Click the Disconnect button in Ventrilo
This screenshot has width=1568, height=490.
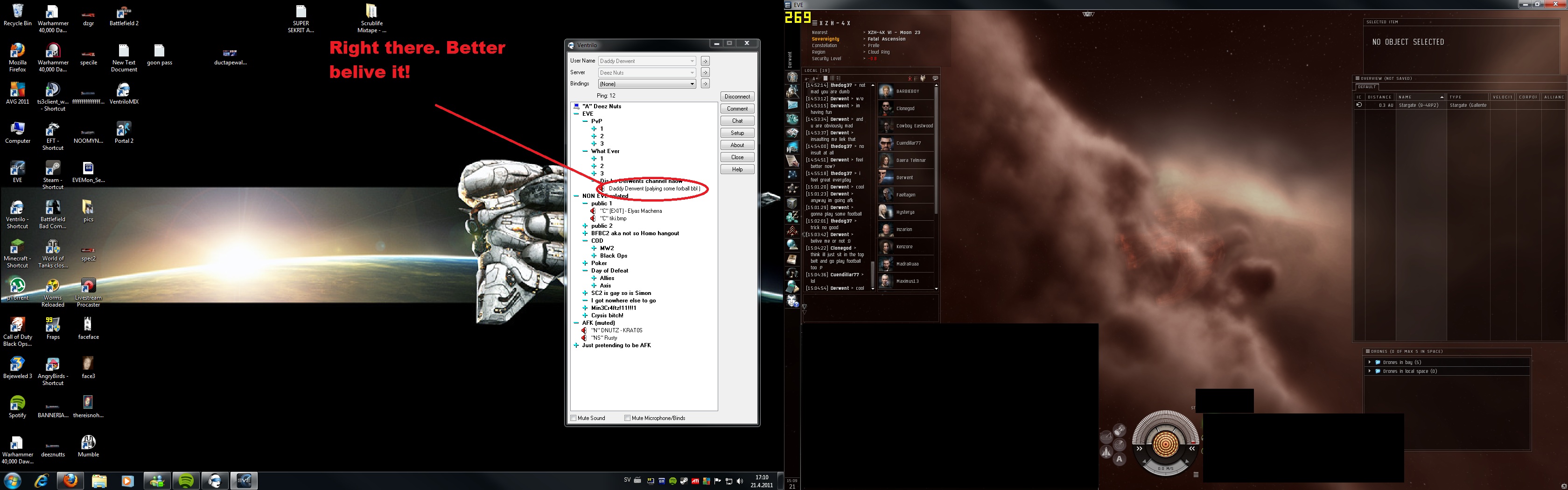[737, 97]
